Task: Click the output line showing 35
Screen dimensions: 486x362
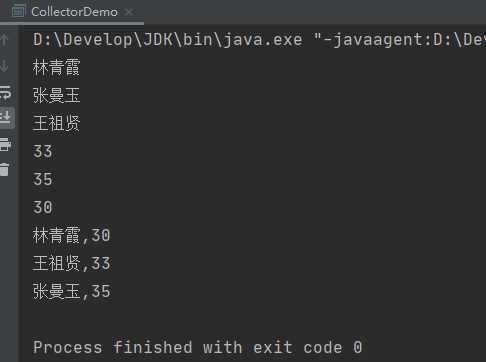Action: point(43,179)
